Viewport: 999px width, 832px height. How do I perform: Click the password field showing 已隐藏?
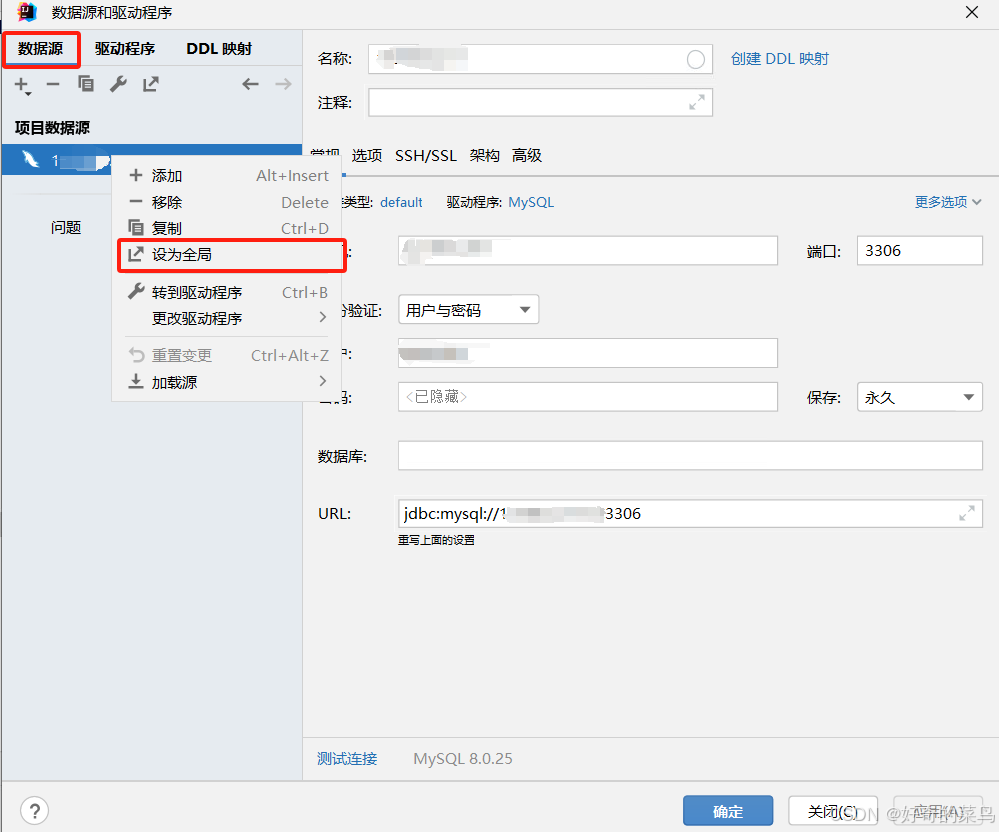(x=588, y=397)
